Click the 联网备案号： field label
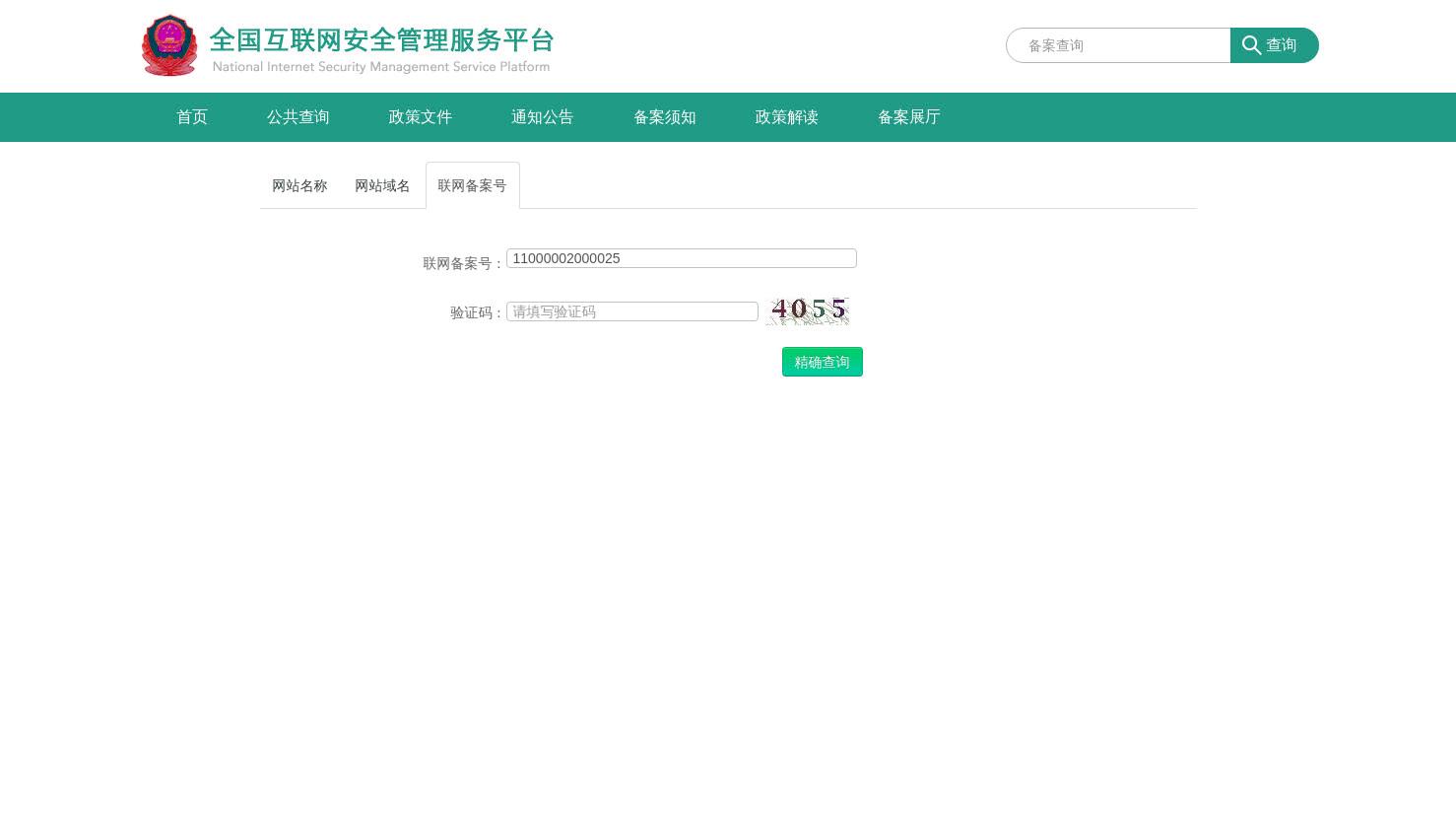Viewport: 1456px width, 825px height. click(463, 263)
